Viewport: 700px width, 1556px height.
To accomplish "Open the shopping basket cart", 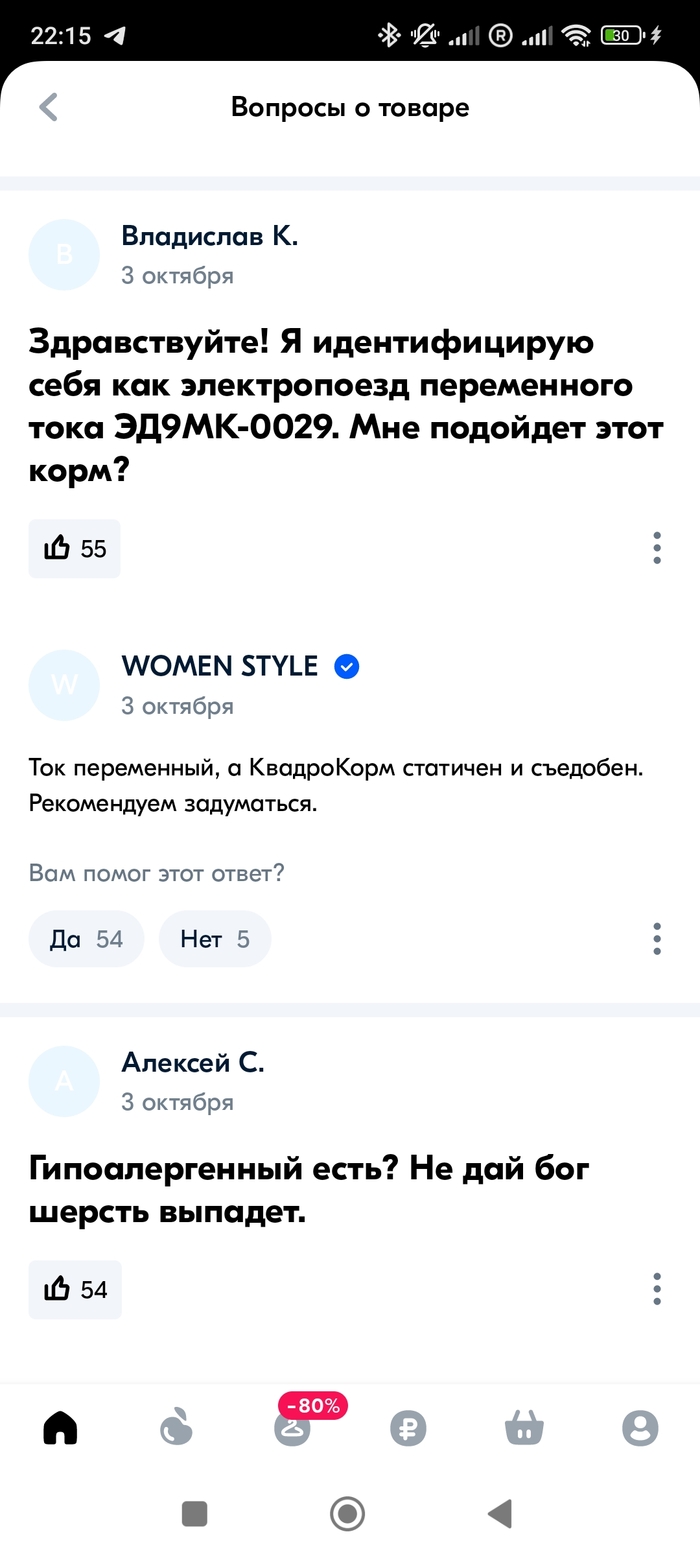I will (x=524, y=1430).
